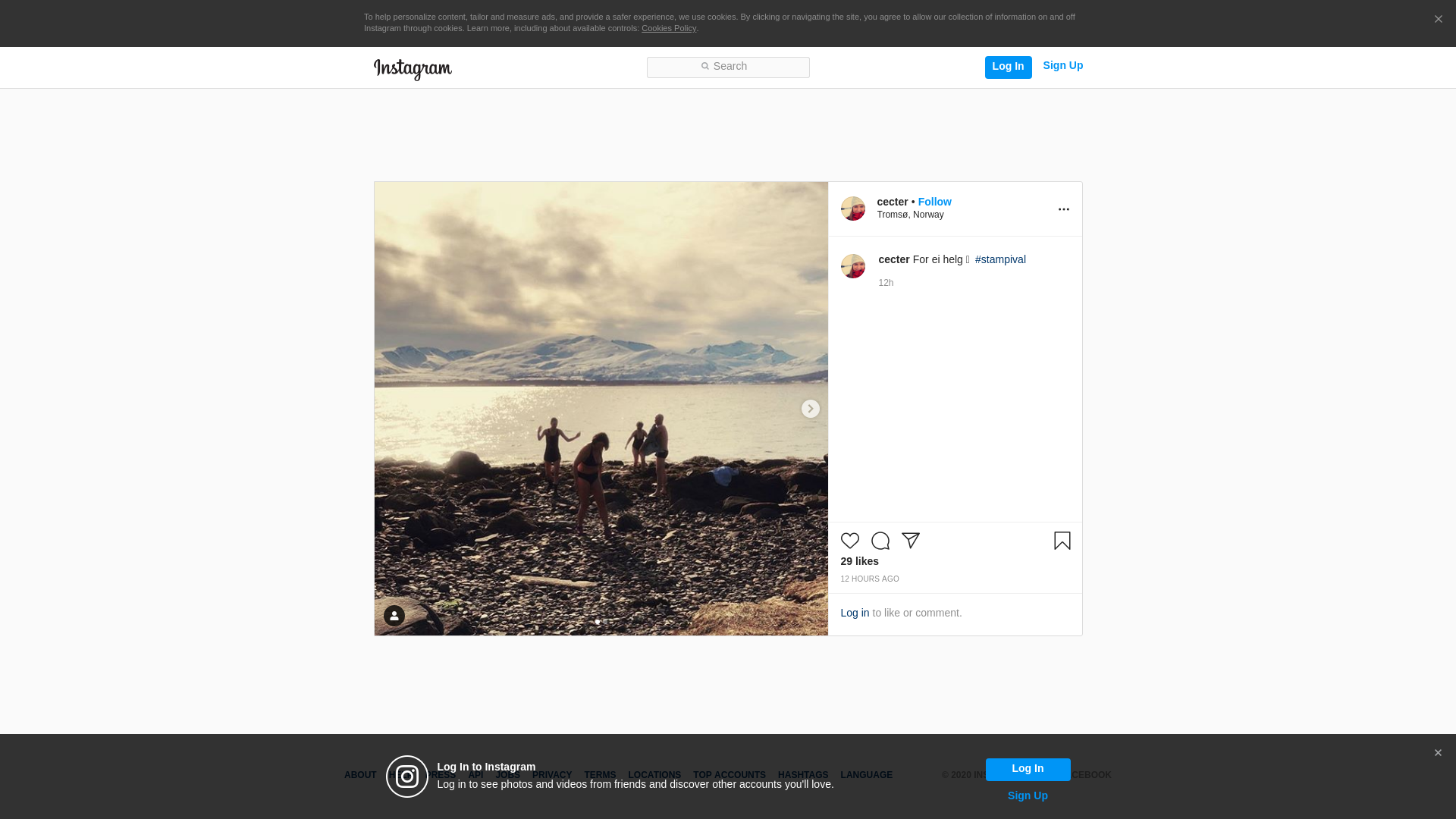This screenshot has height=819, width=1456.
Task: Click the beach photo in the post
Action: click(601, 409)
